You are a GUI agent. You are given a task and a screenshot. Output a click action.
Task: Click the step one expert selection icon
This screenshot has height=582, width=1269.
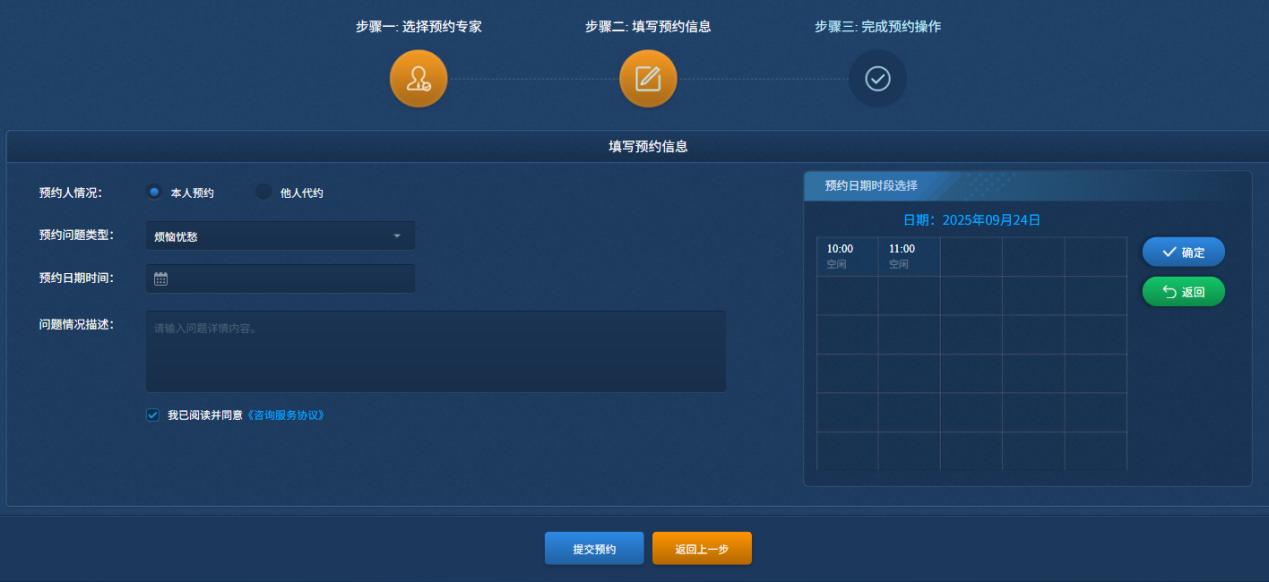(418, 79)
